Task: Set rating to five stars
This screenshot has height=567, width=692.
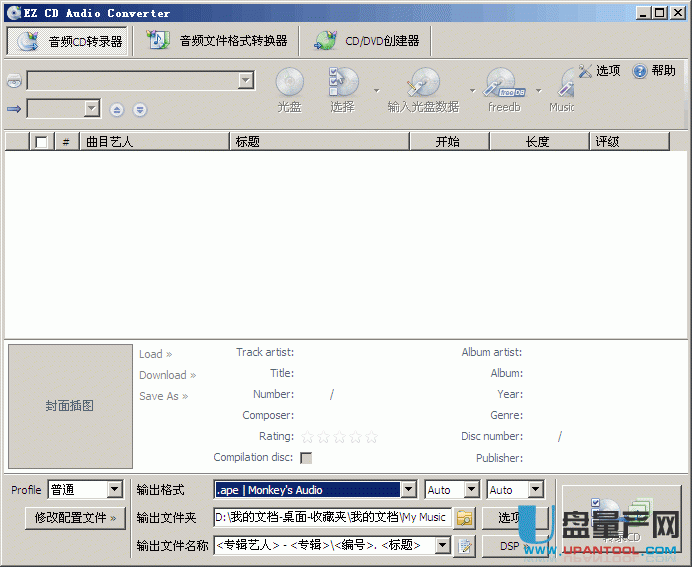Action: (372, 437)
